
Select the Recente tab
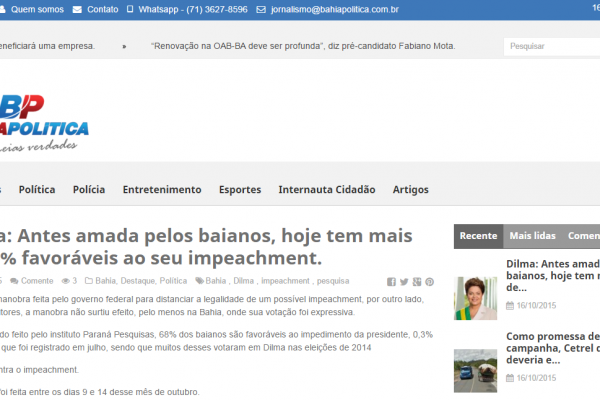tap(478, 236)
